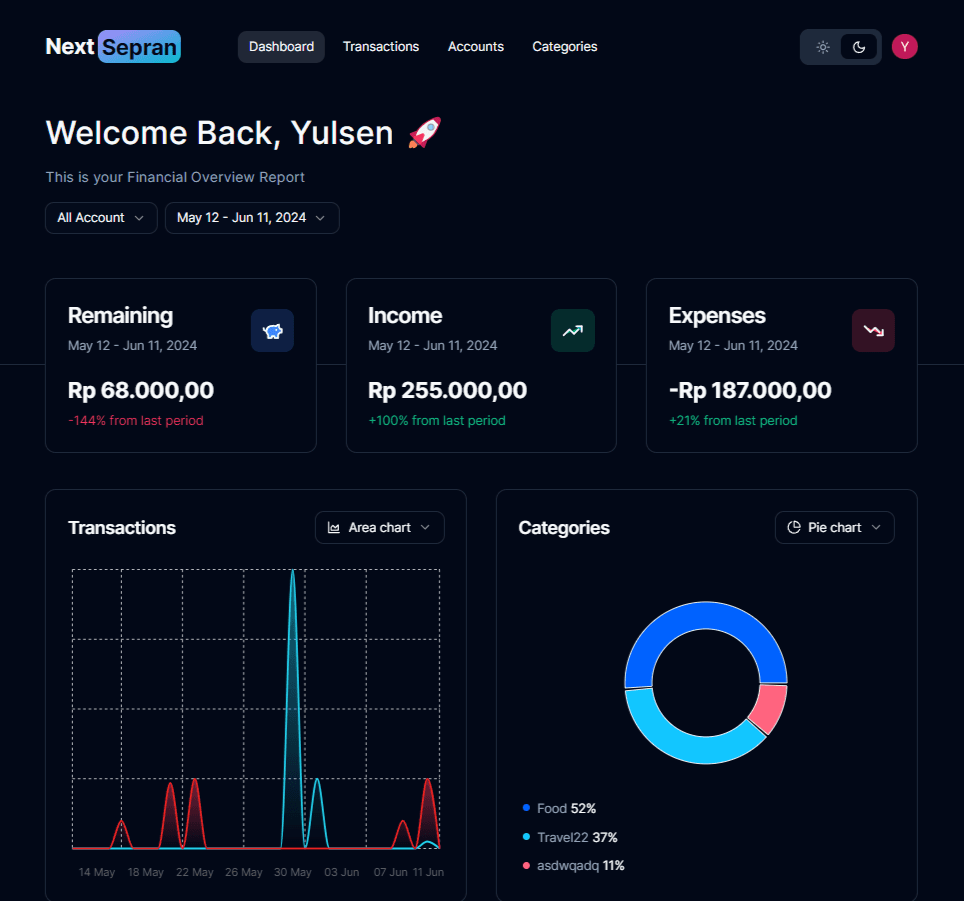
Task: Expand the Area chart type dropdown
Action: click(380, 528)
